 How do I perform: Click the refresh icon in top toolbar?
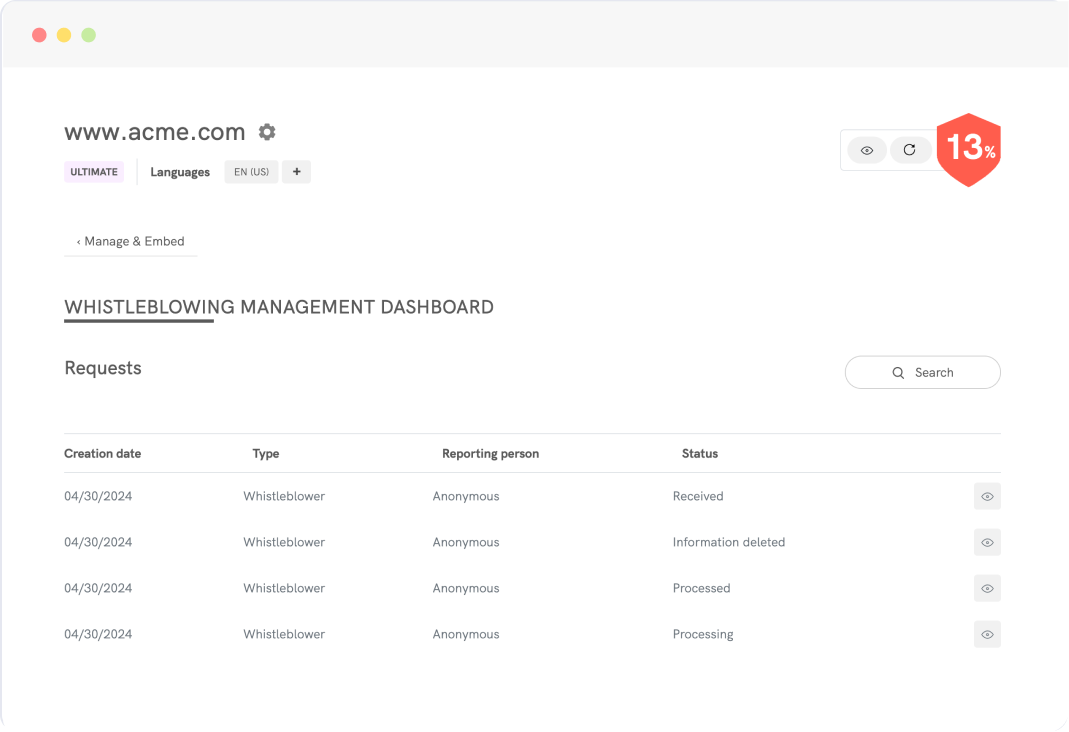(909, 150)
